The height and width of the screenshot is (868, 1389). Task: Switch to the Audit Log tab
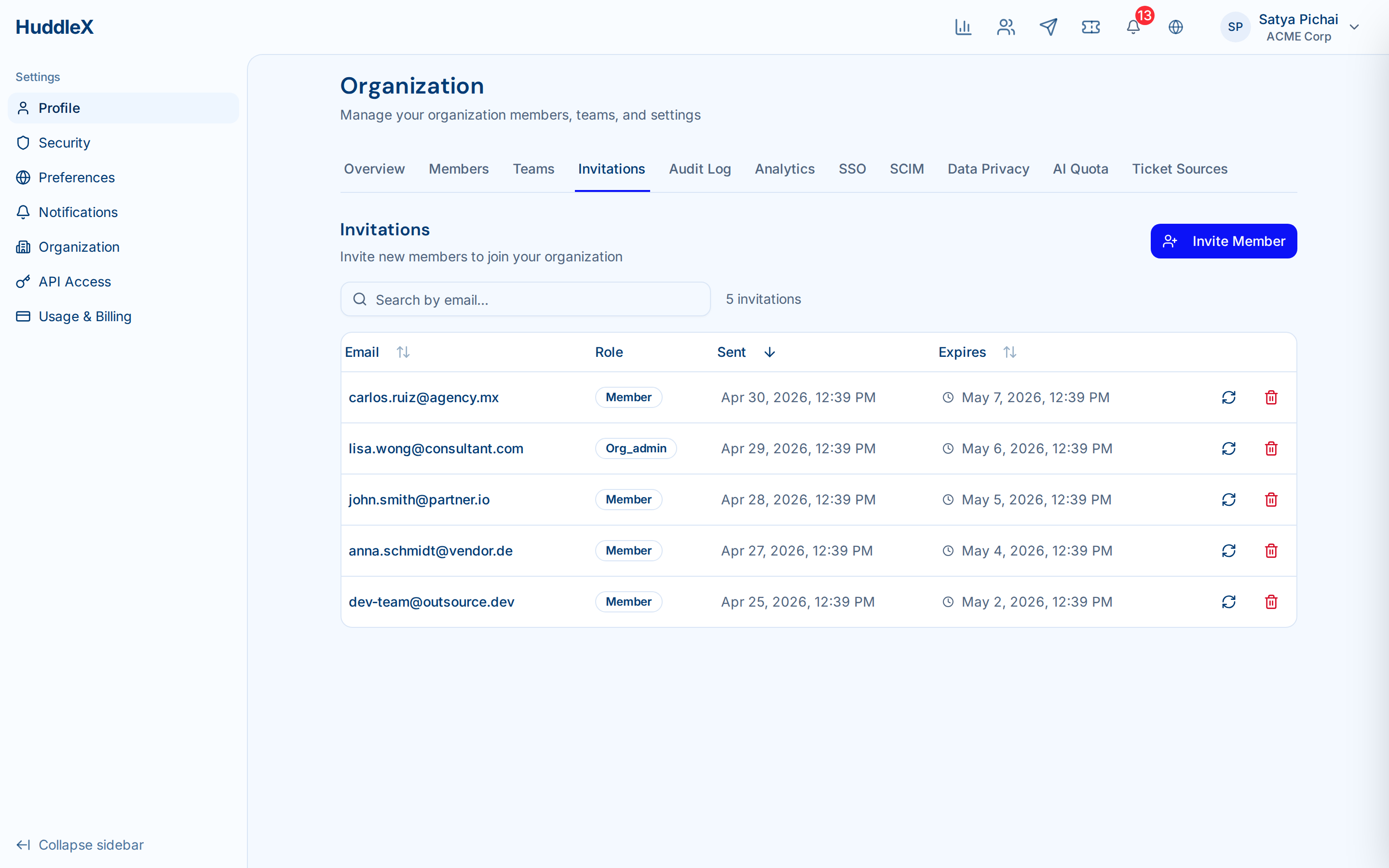click(700, 169)
